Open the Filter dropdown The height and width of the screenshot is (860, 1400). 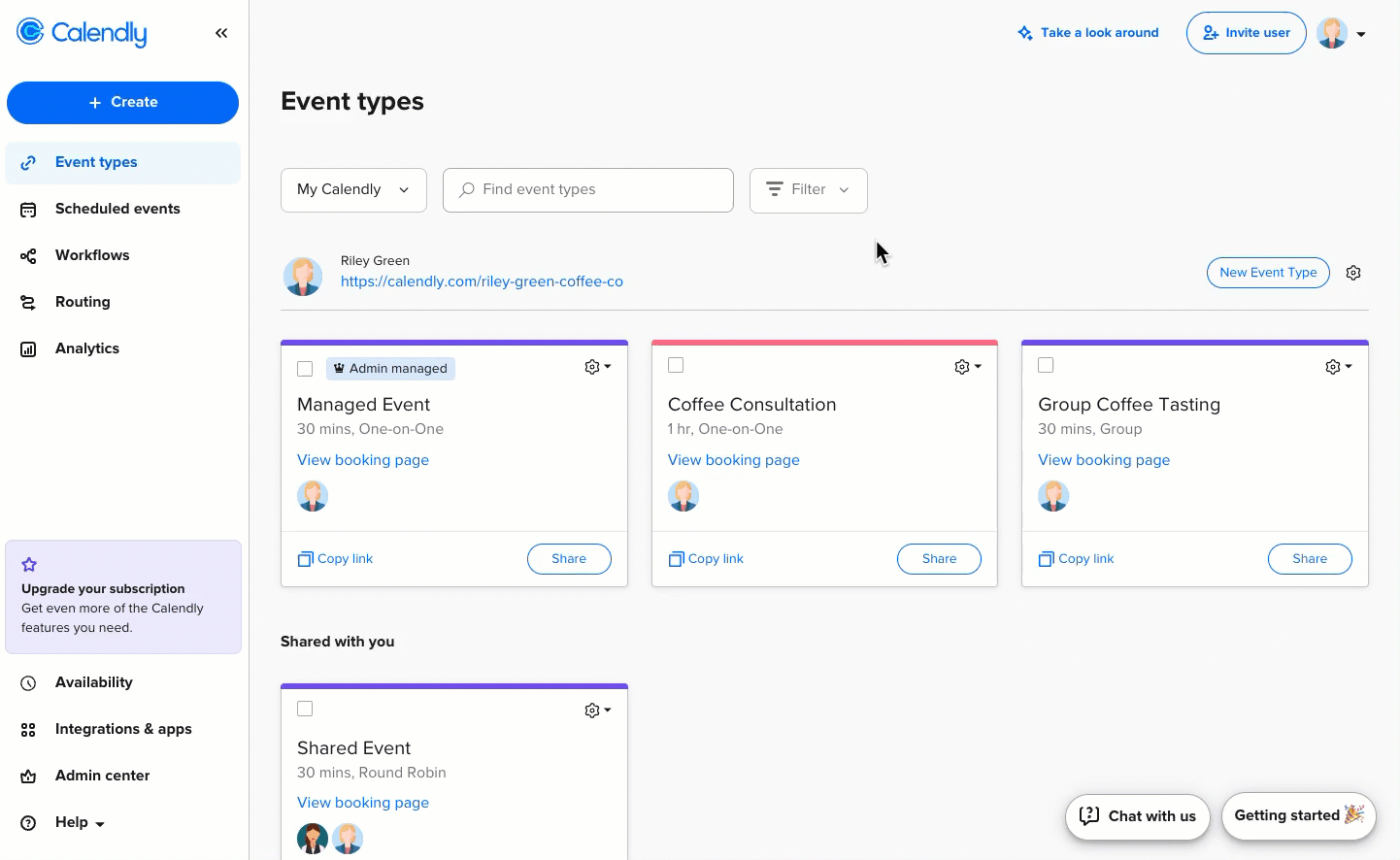(x=808, y=190)
